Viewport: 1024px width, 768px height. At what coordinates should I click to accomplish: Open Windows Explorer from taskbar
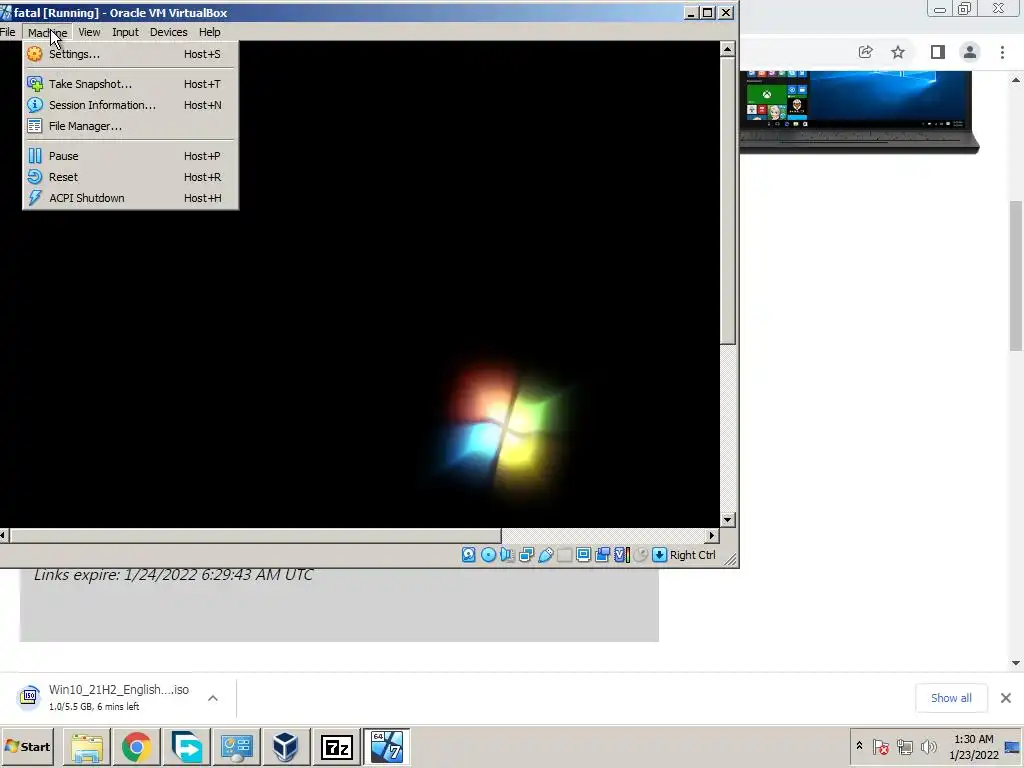(87, 746)
